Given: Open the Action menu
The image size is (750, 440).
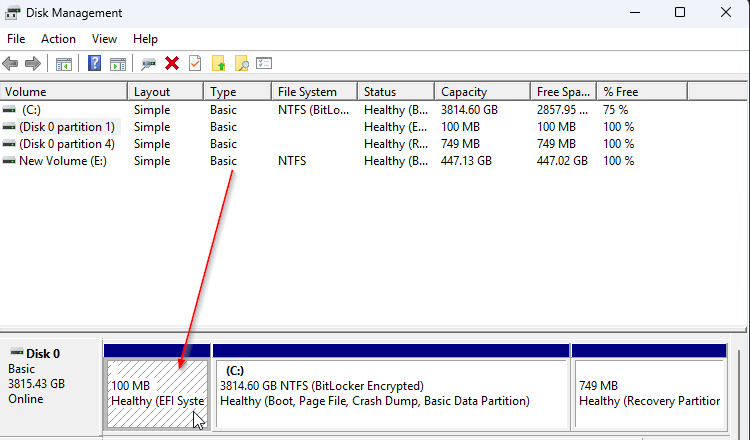Looking at the screenshot, I should pos(58,39).
